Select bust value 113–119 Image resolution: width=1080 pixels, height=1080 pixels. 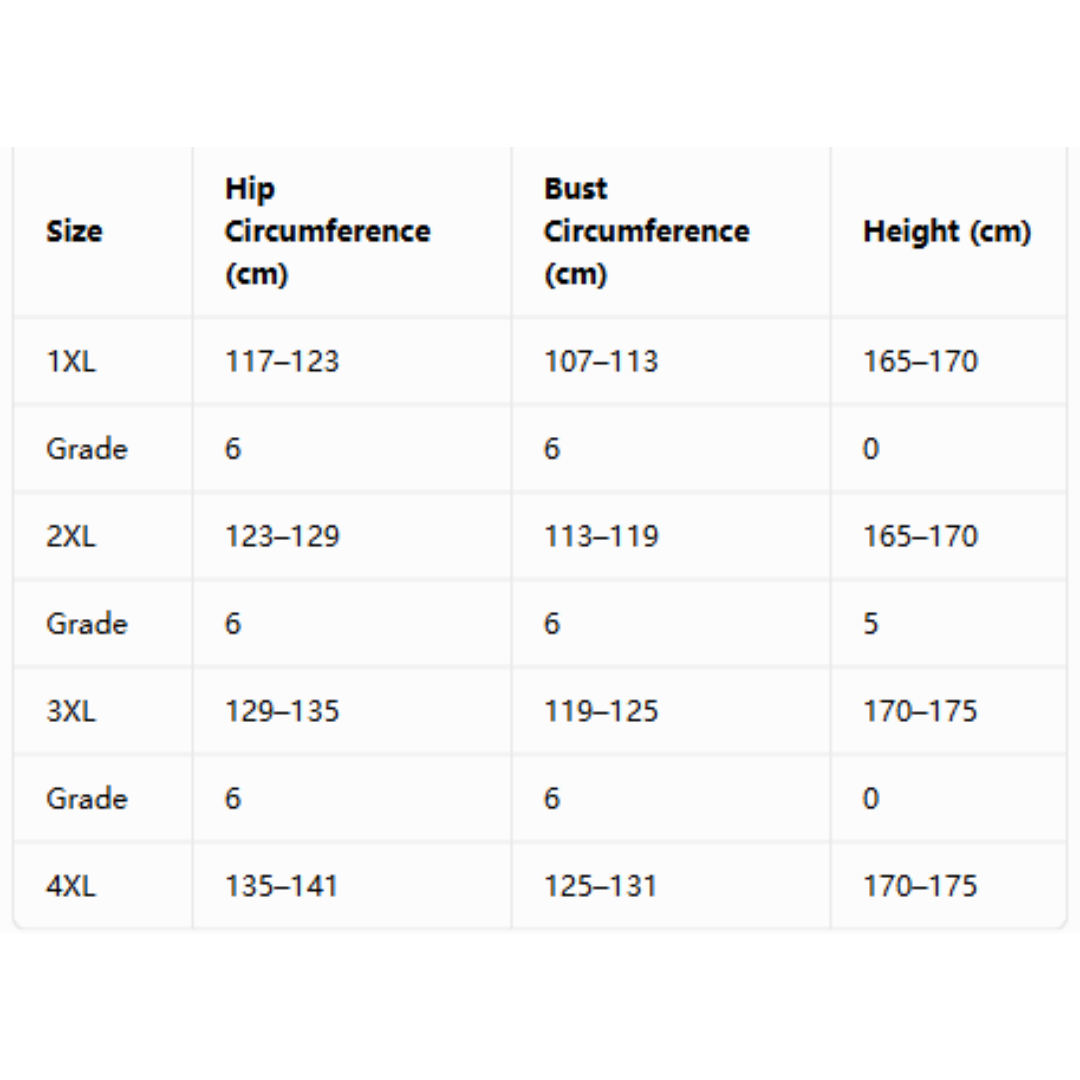601,537
